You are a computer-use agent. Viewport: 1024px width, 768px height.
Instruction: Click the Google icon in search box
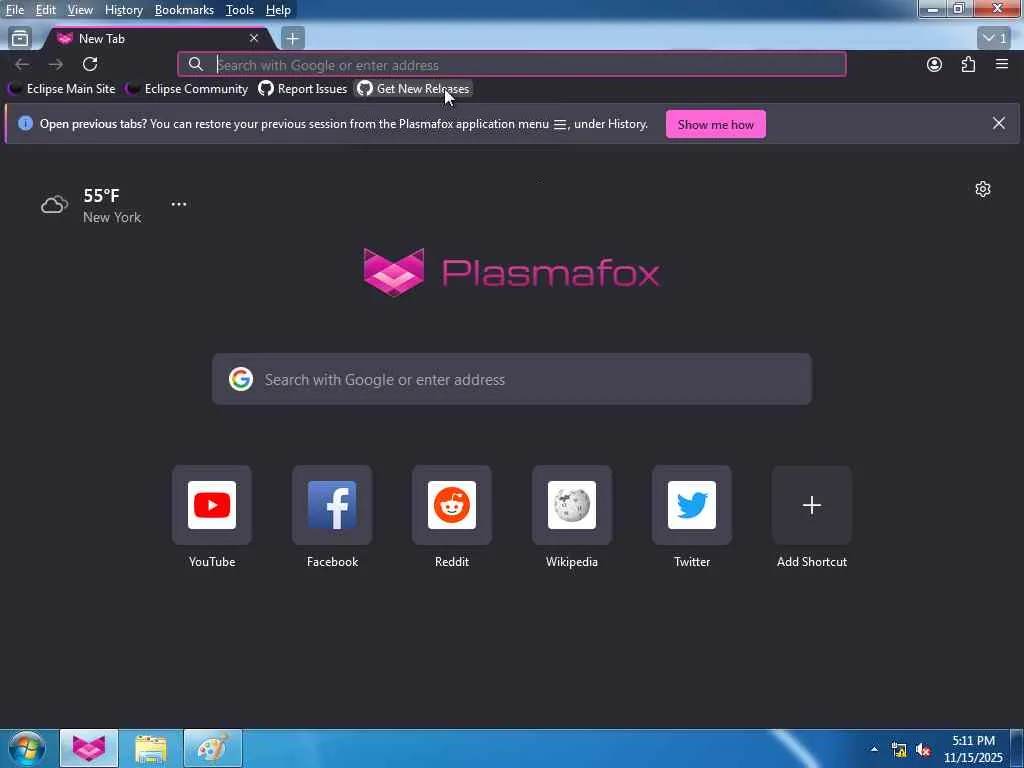[x=241, y=379]
